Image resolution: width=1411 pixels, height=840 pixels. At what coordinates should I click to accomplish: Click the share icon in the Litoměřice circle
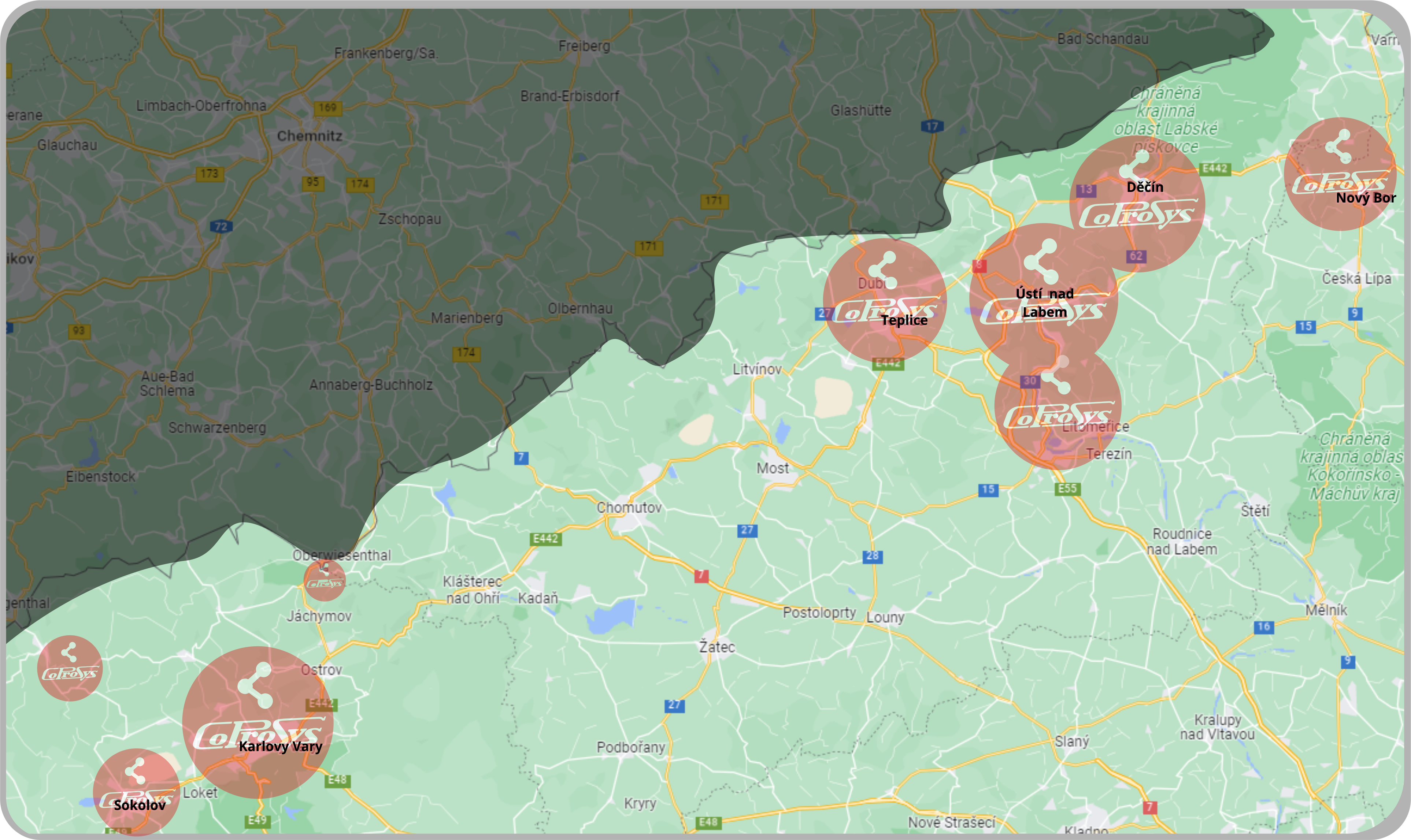[x=1055, y=375]
